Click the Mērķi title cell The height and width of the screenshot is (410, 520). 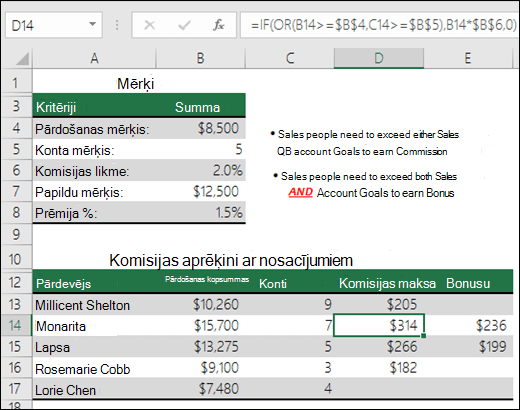[136, 83]
